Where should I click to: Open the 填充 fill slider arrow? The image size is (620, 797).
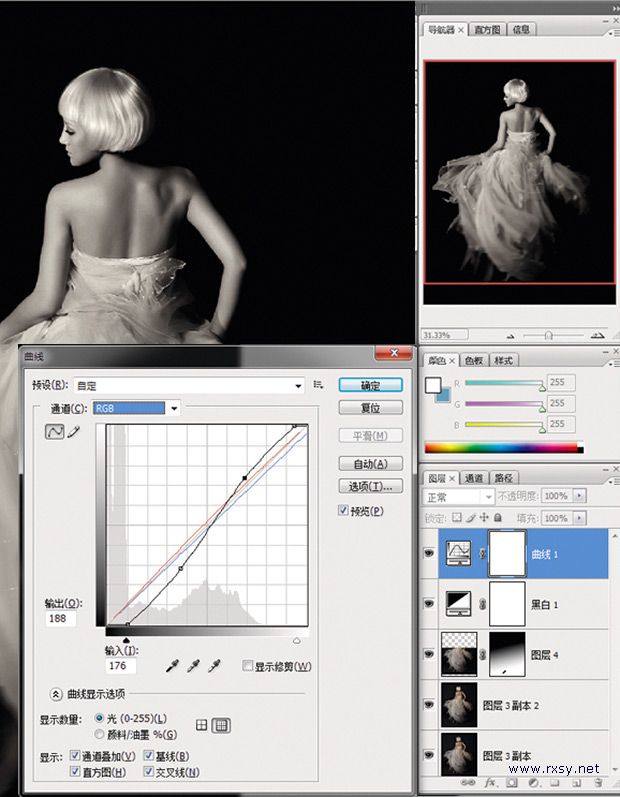click(x=580, y=518)
